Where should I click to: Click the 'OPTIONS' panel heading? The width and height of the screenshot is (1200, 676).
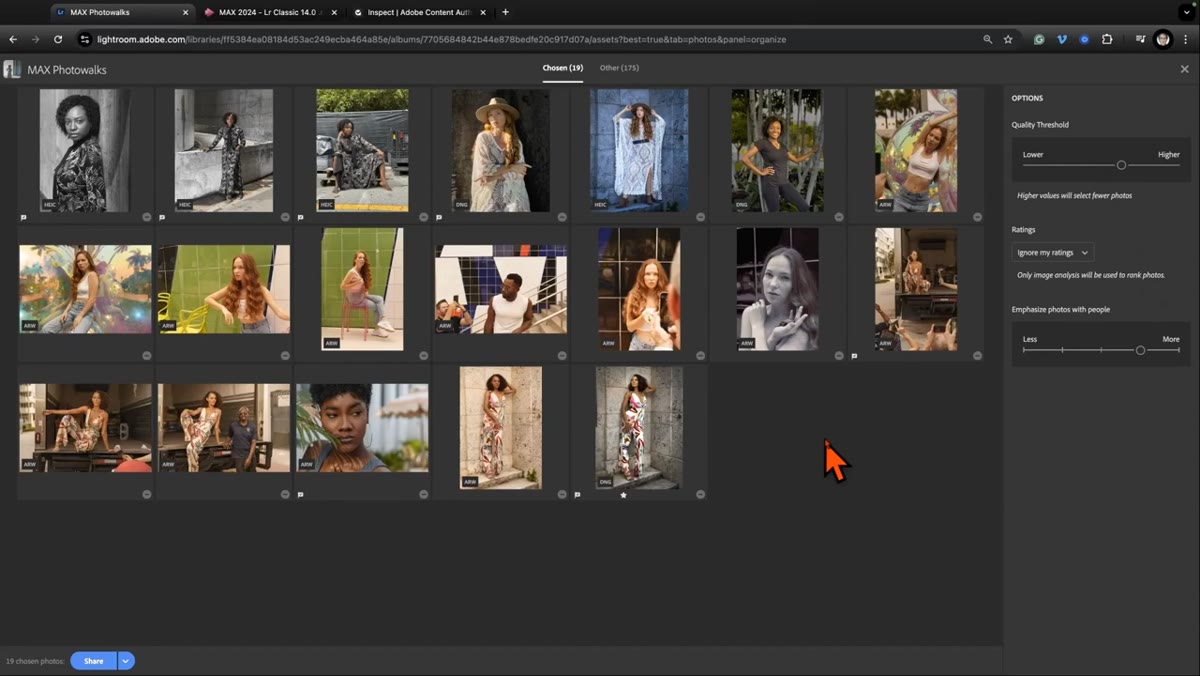point(1027,98)
